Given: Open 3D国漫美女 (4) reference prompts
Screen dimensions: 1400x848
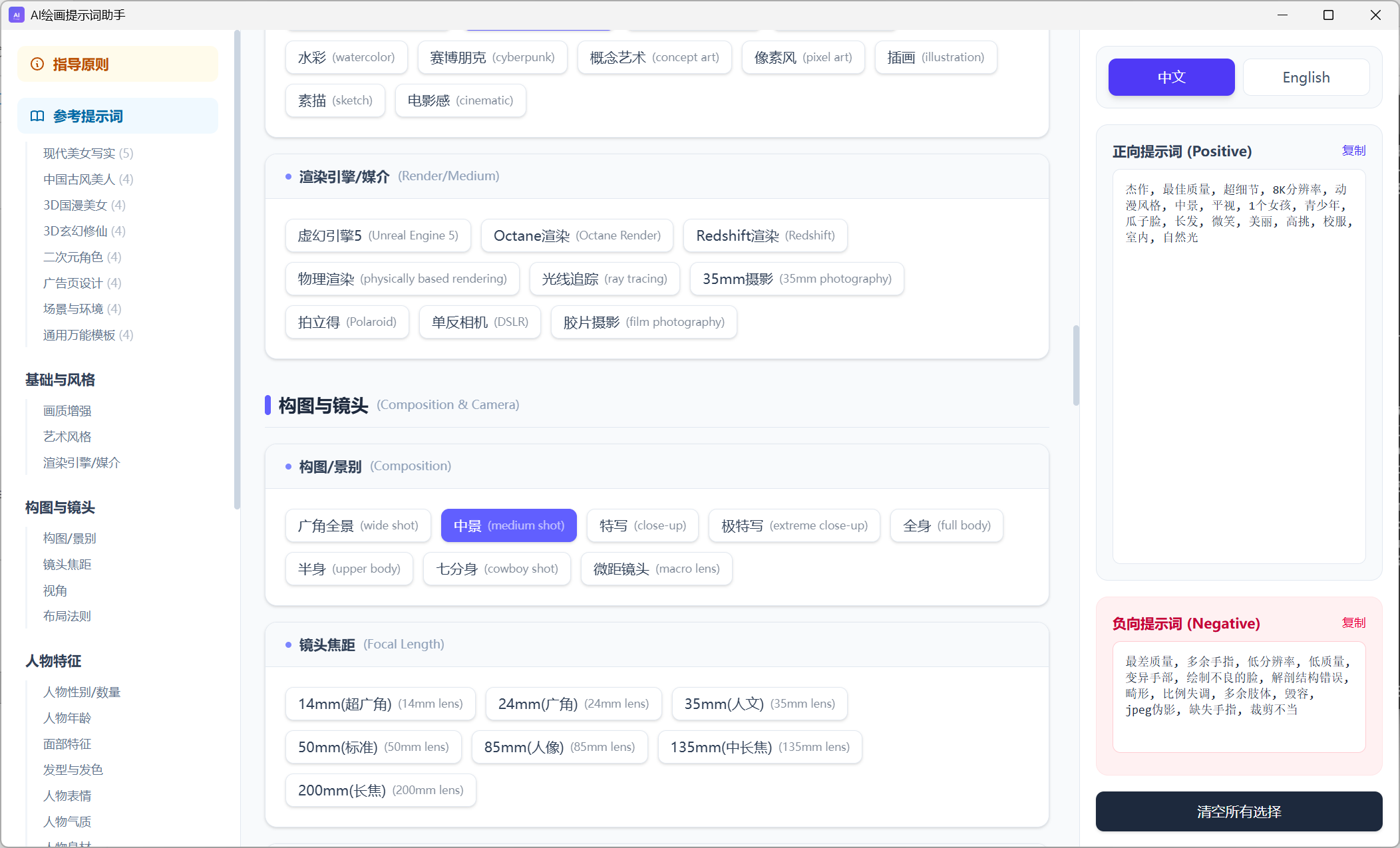Looking at the screenshot, I should [x=85, y=206].
